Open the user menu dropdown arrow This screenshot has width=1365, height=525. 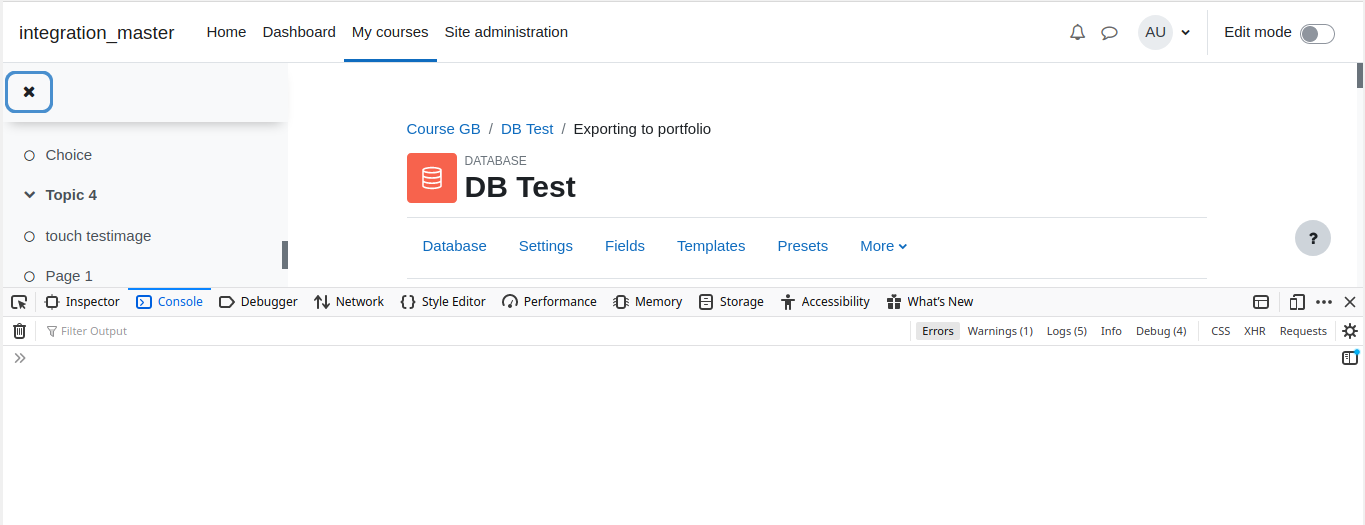click(1186, 32)
